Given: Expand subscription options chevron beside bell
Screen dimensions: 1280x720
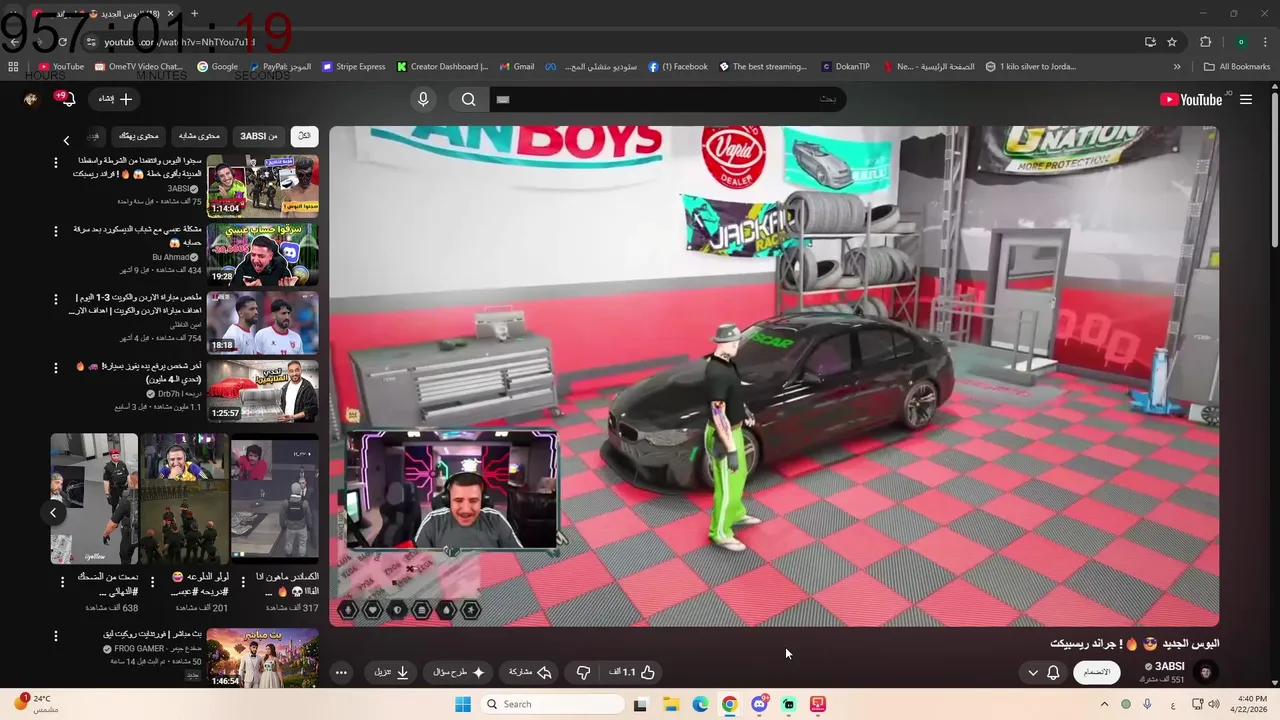Looking at the screenshot, I should coord(1033,672).
